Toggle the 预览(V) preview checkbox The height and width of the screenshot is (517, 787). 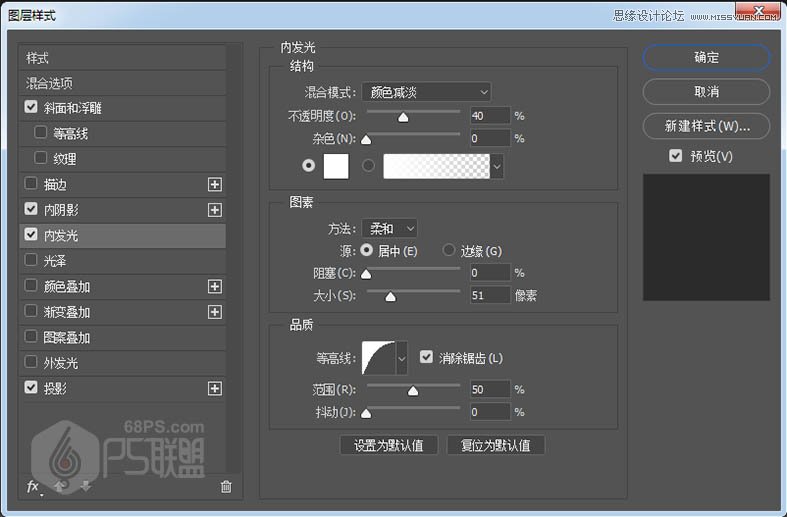(676, 156)
